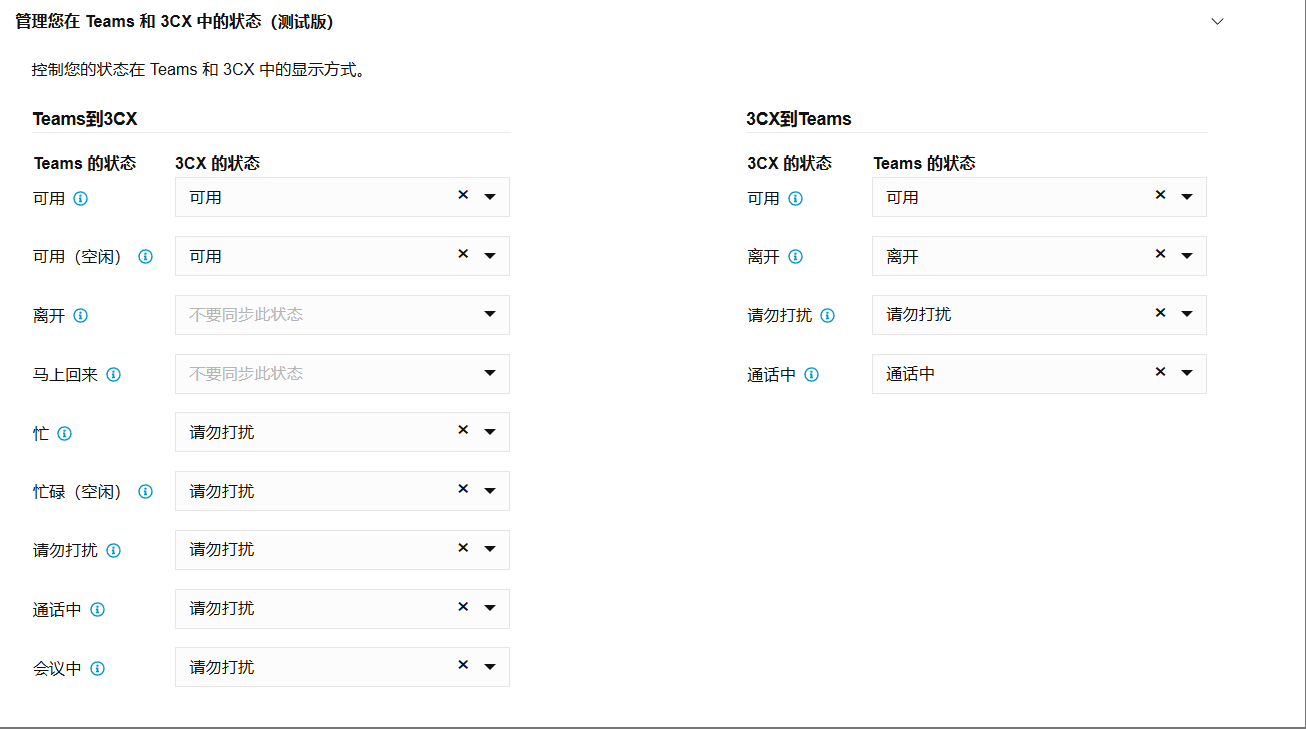Click info icon beside 可用（空闲）
Viewport: 1306px width, 729px height.
(x=145, y=257)
